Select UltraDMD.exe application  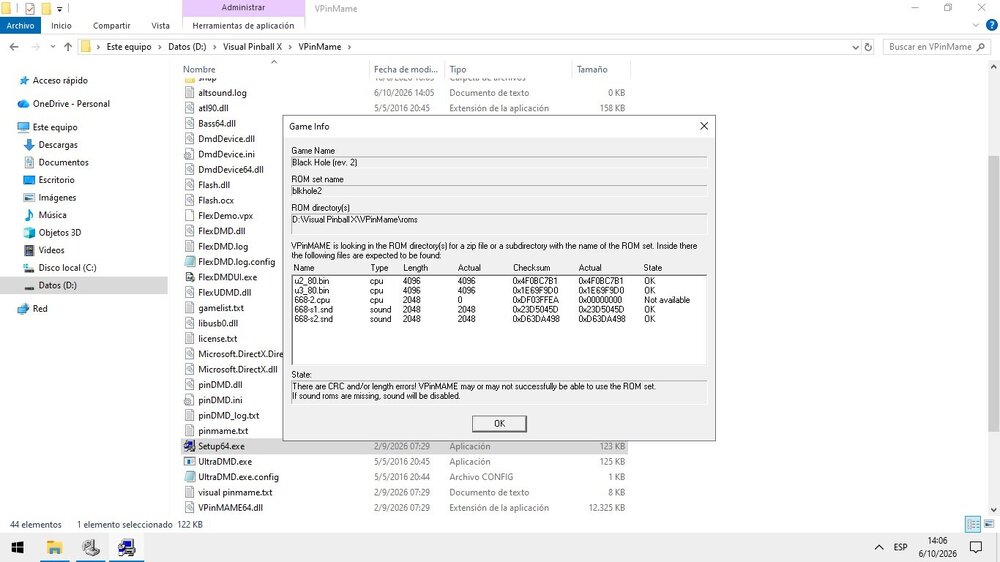click(x=224, y=461)
